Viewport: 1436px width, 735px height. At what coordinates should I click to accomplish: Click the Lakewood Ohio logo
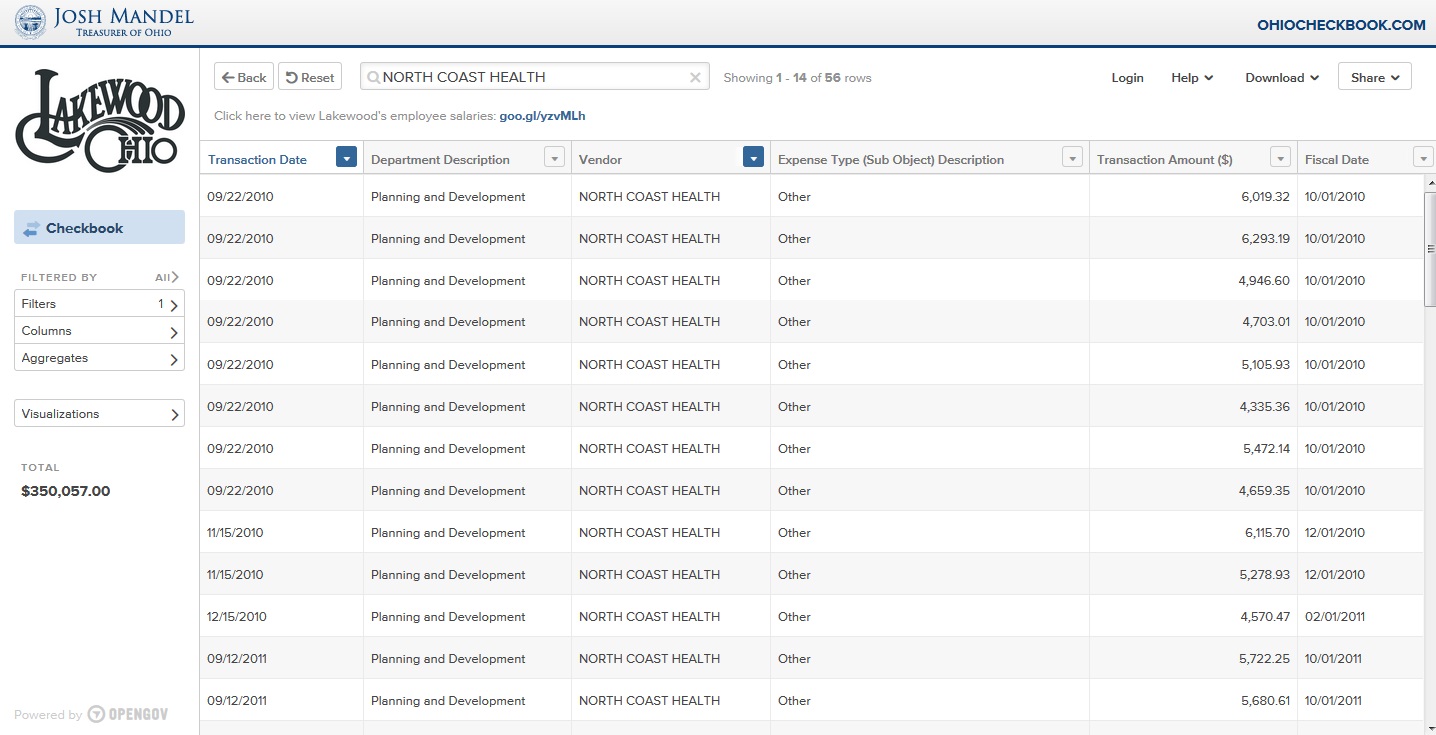100,120
